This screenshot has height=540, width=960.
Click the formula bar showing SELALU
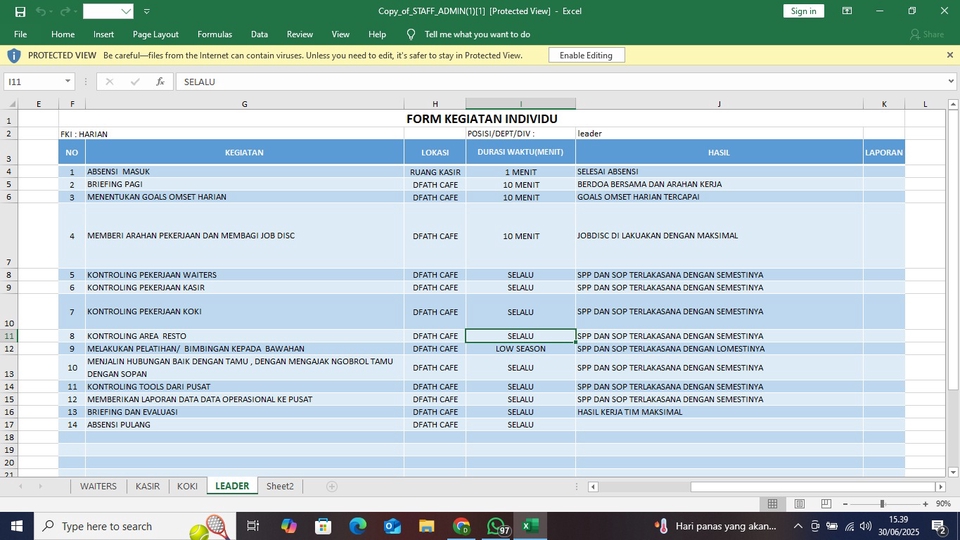pyautogui.click(x=560, y=81)
